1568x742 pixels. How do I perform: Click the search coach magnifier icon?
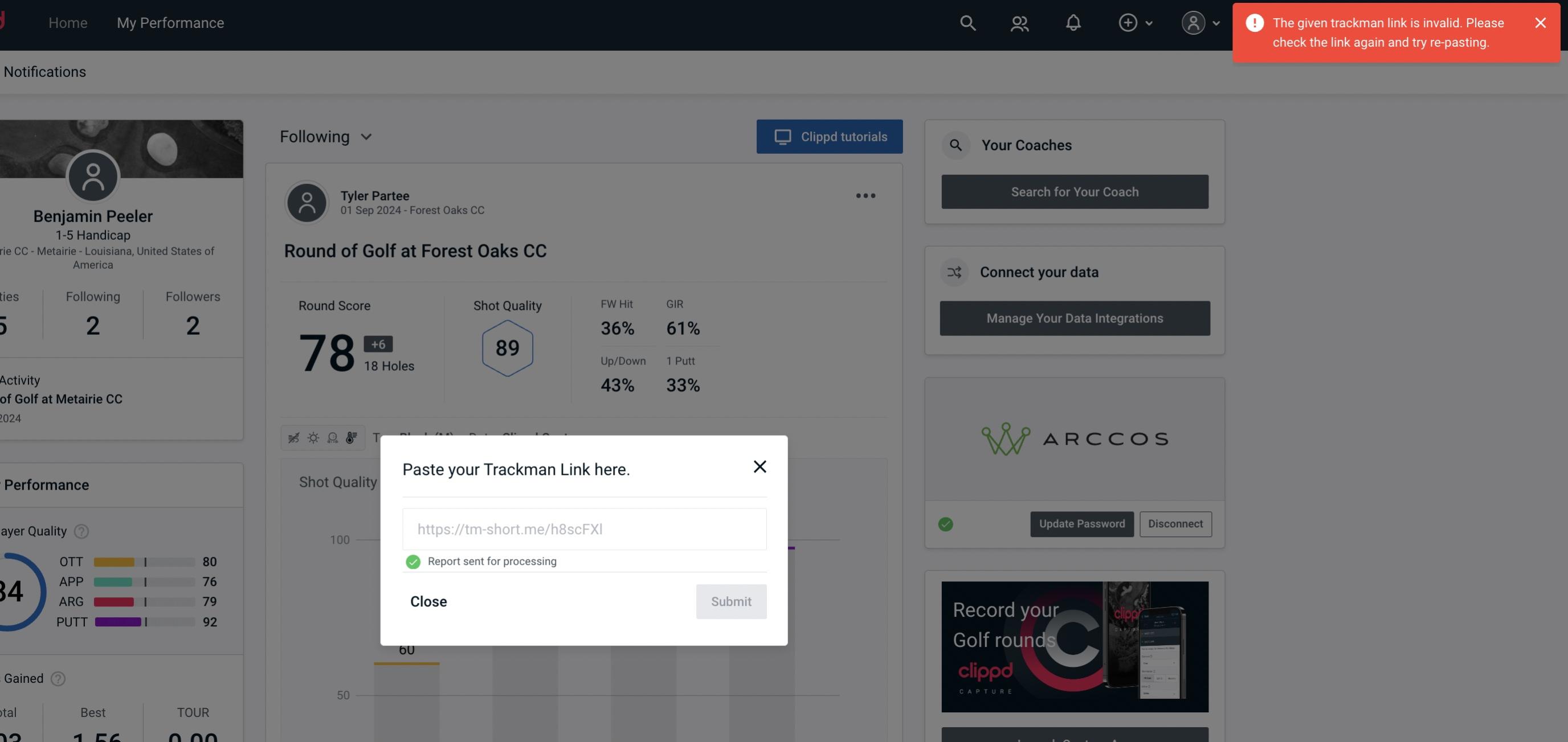tap(955, 145)
